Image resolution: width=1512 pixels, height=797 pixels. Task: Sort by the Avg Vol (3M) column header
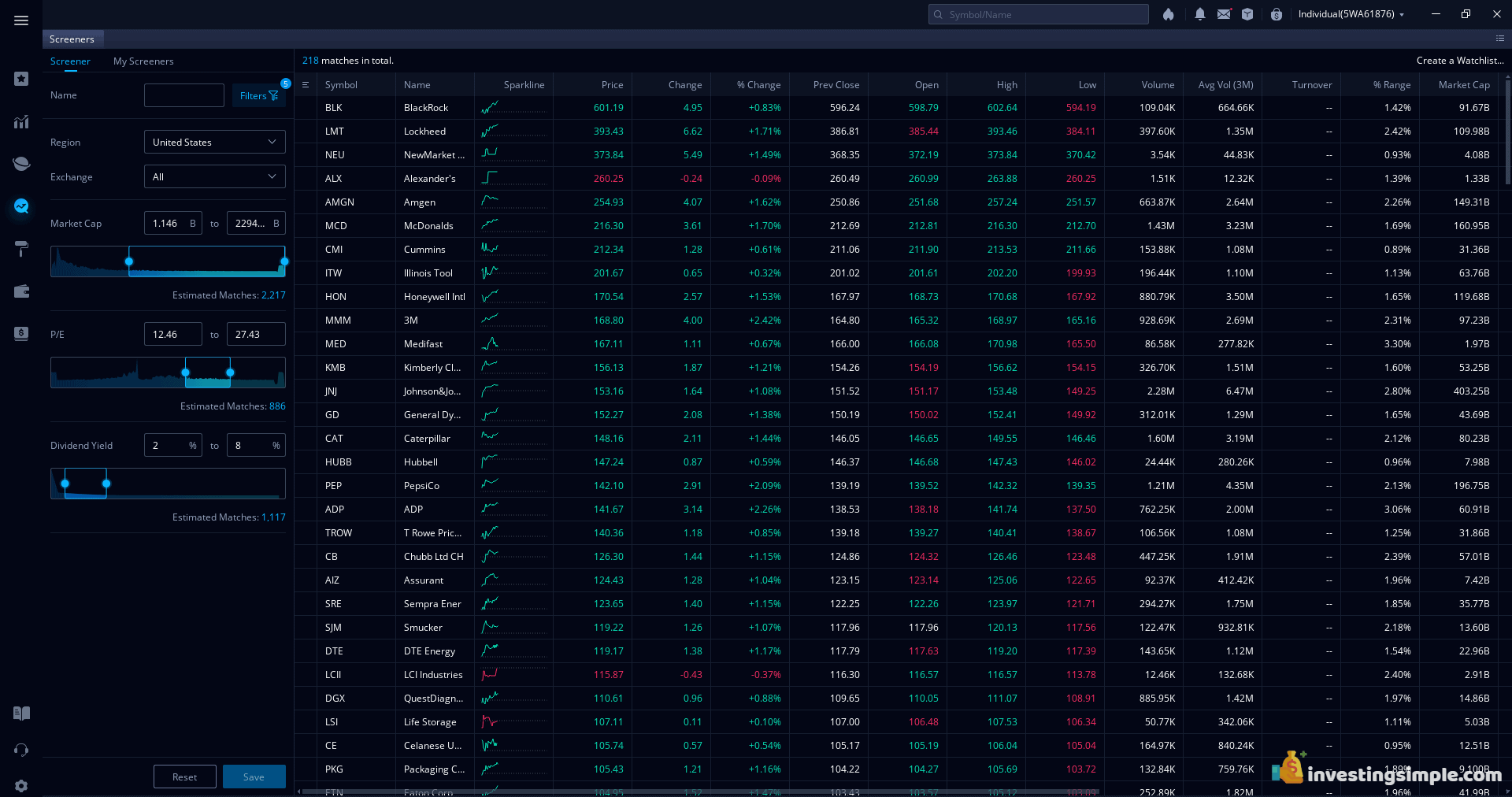[x=1225, y=85]
